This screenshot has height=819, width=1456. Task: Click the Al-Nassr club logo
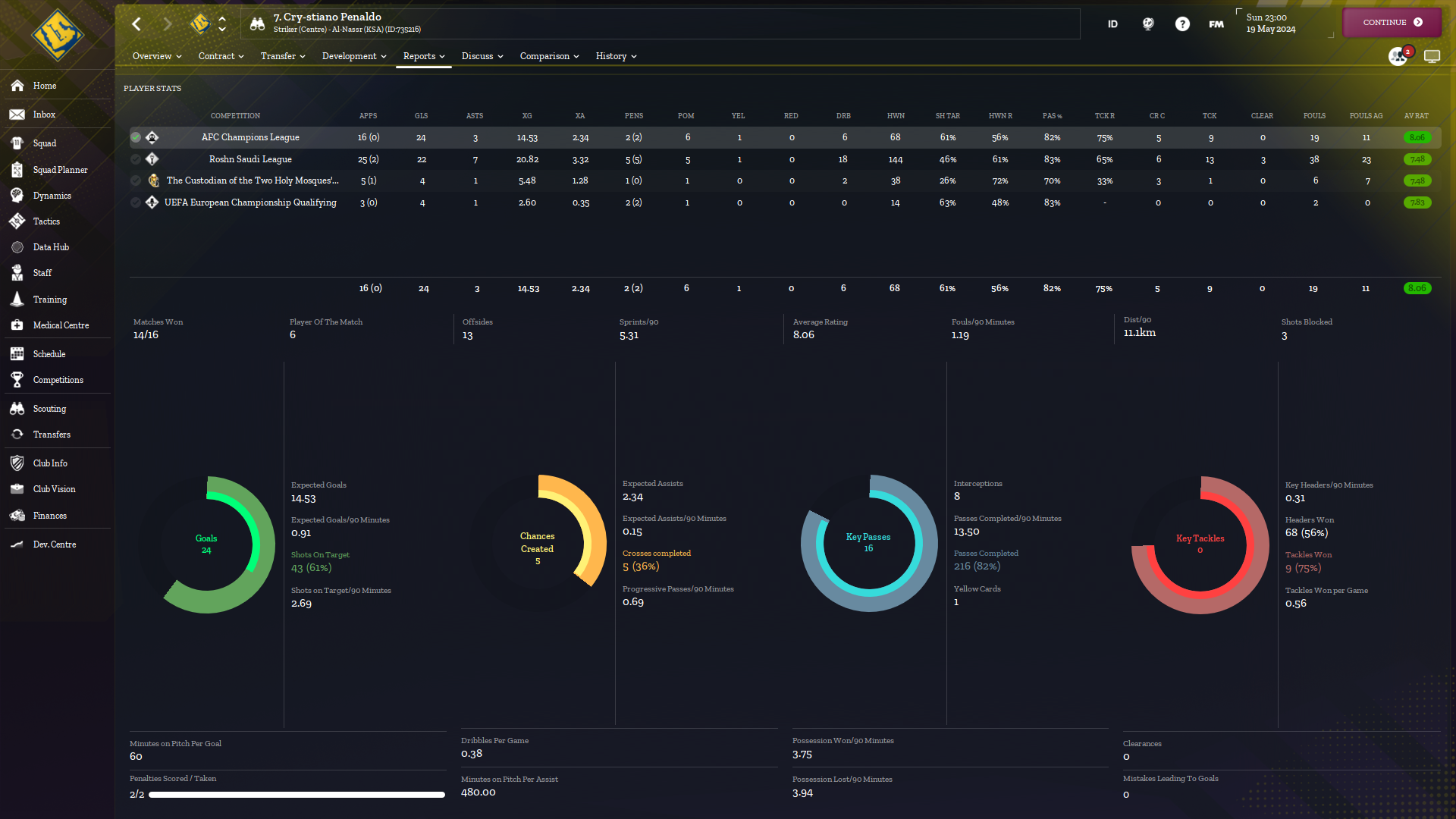(x=200, y=24)
